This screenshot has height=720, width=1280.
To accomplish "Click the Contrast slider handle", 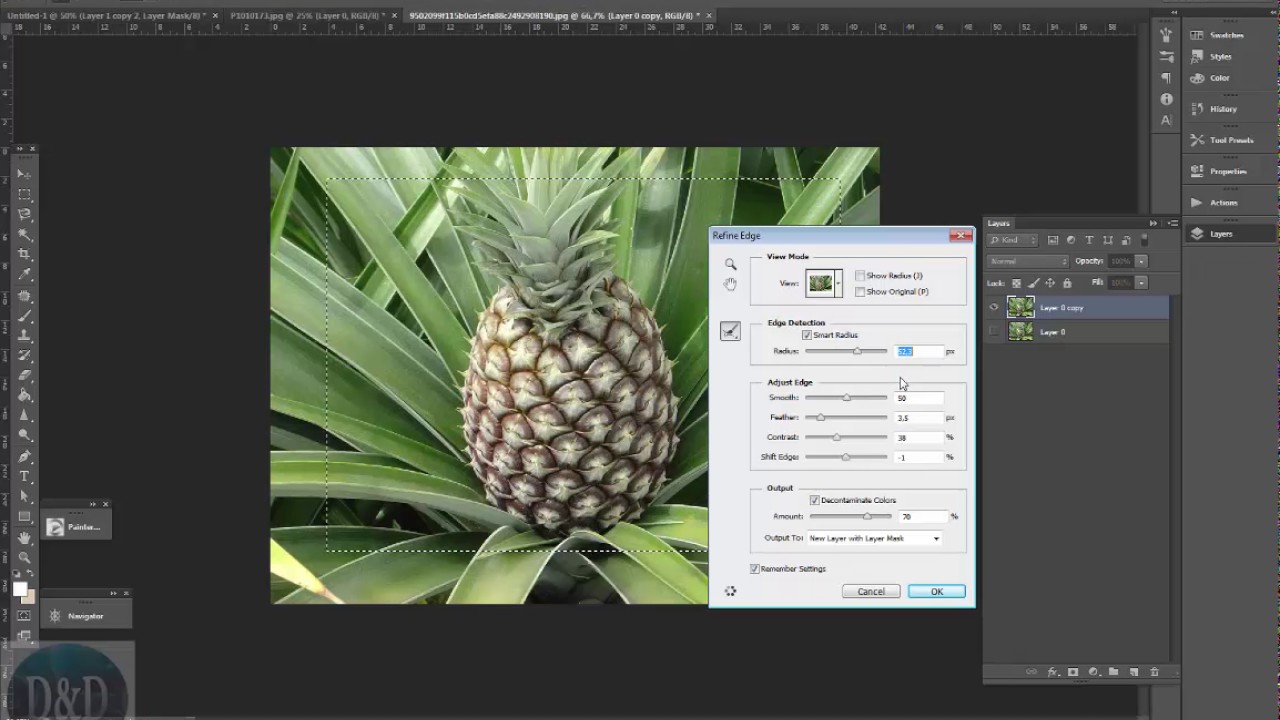I will click(836, 437).
